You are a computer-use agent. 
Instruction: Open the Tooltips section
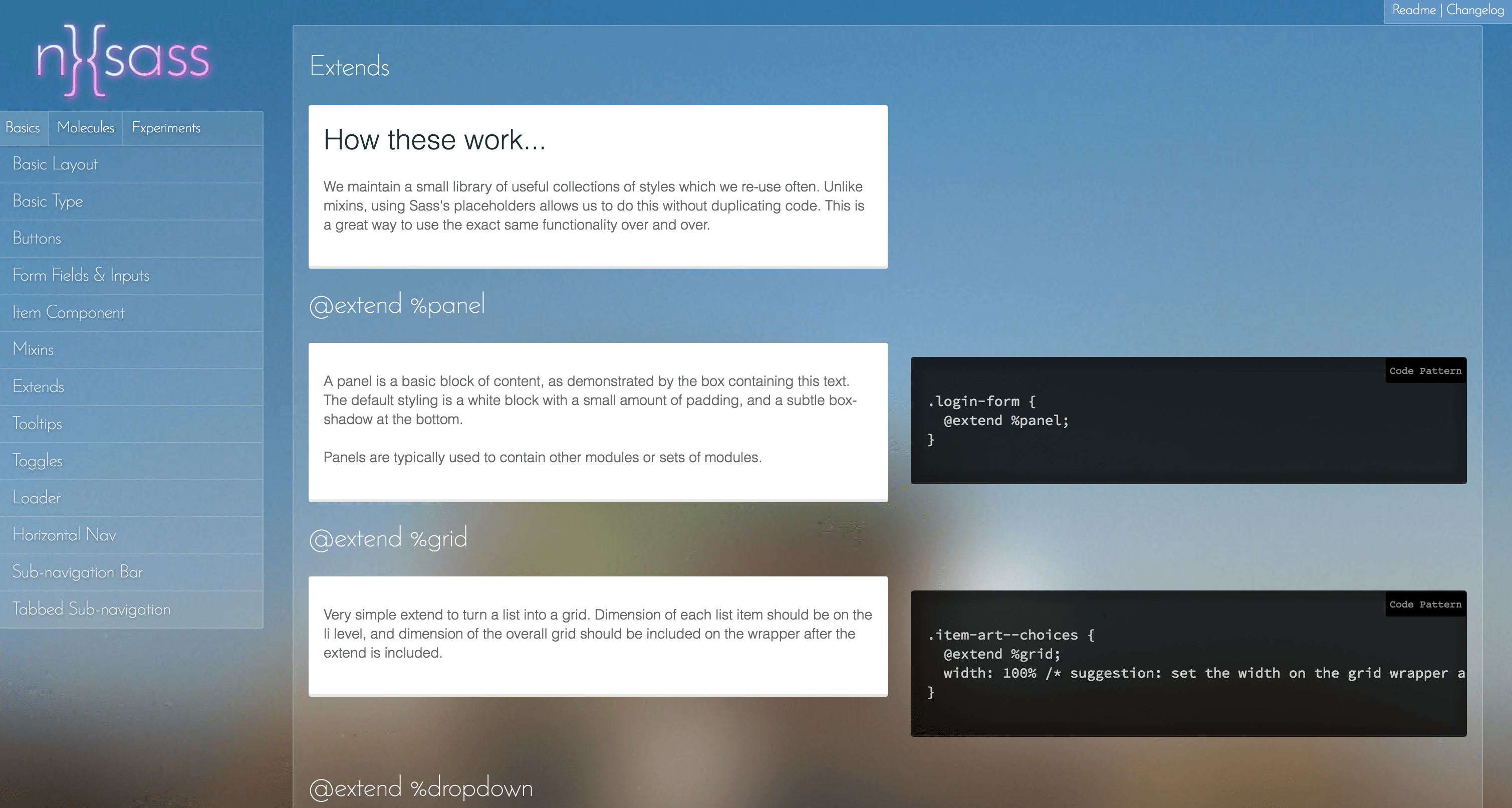point(131,424)
